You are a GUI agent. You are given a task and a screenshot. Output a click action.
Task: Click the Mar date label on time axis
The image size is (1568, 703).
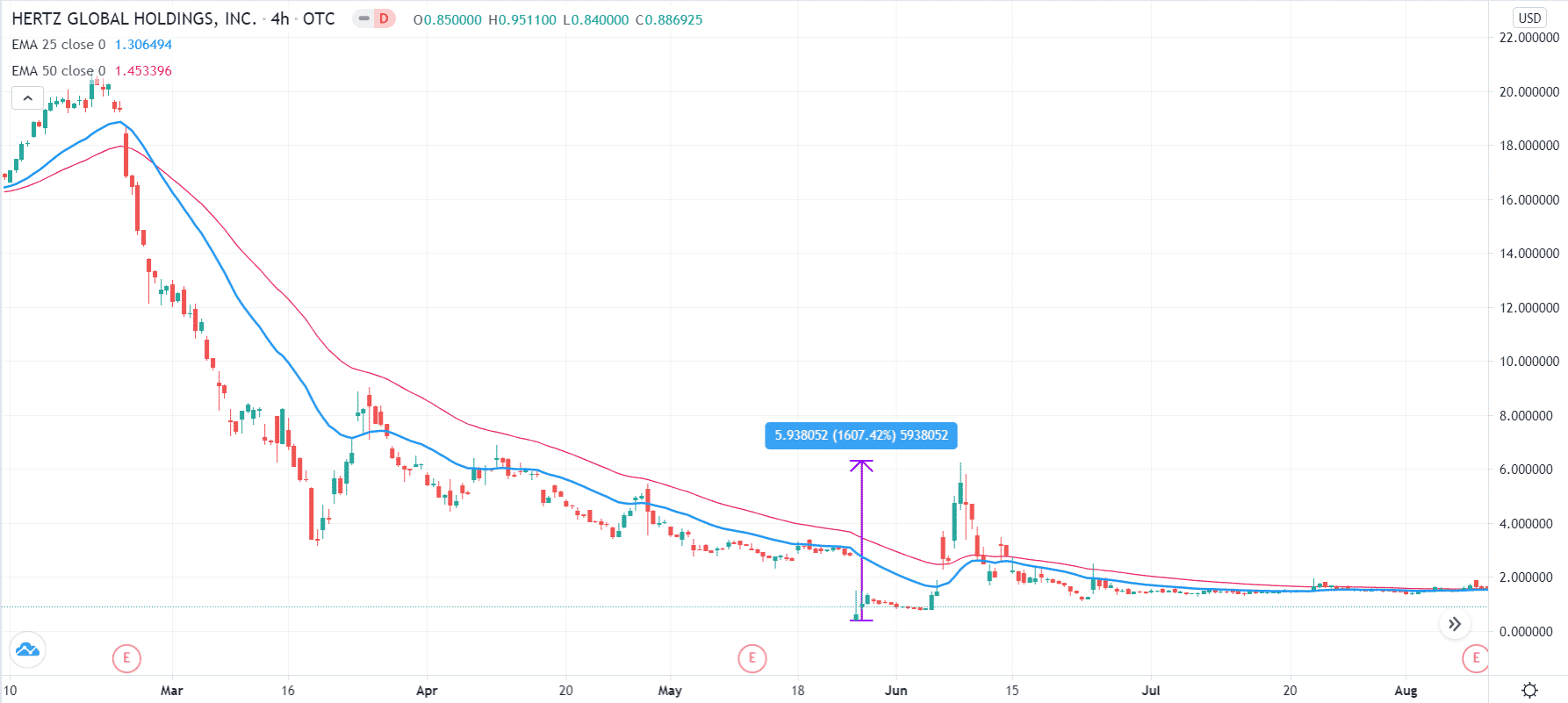click(172, 691)
